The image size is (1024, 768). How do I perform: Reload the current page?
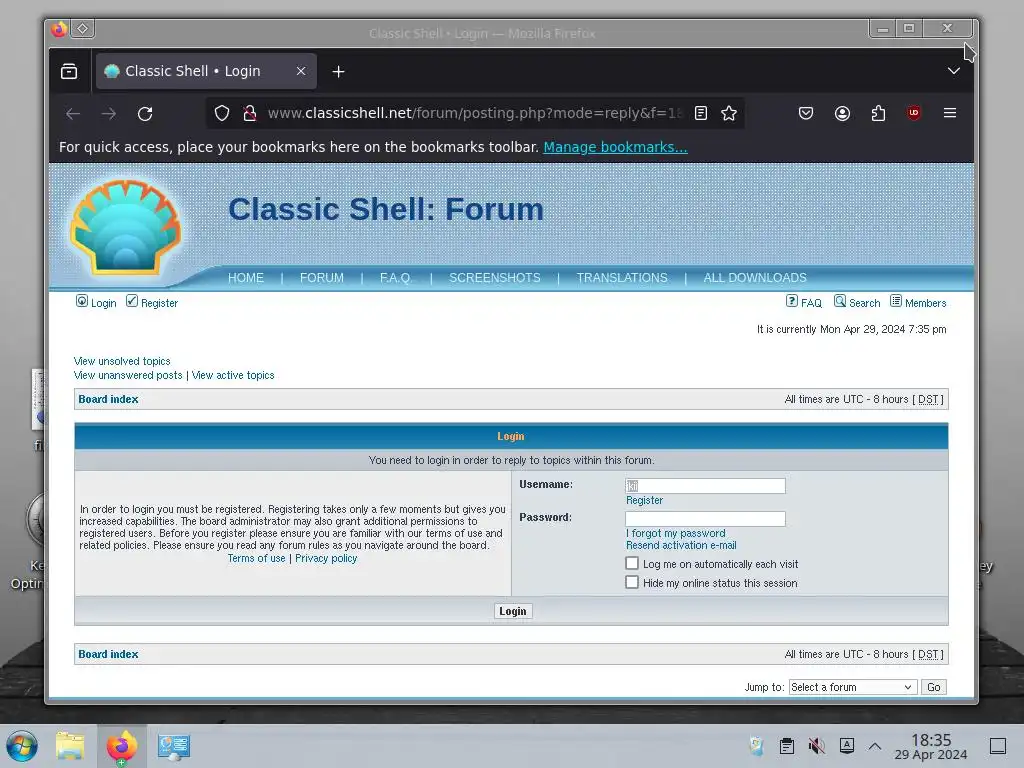[145, 114]
